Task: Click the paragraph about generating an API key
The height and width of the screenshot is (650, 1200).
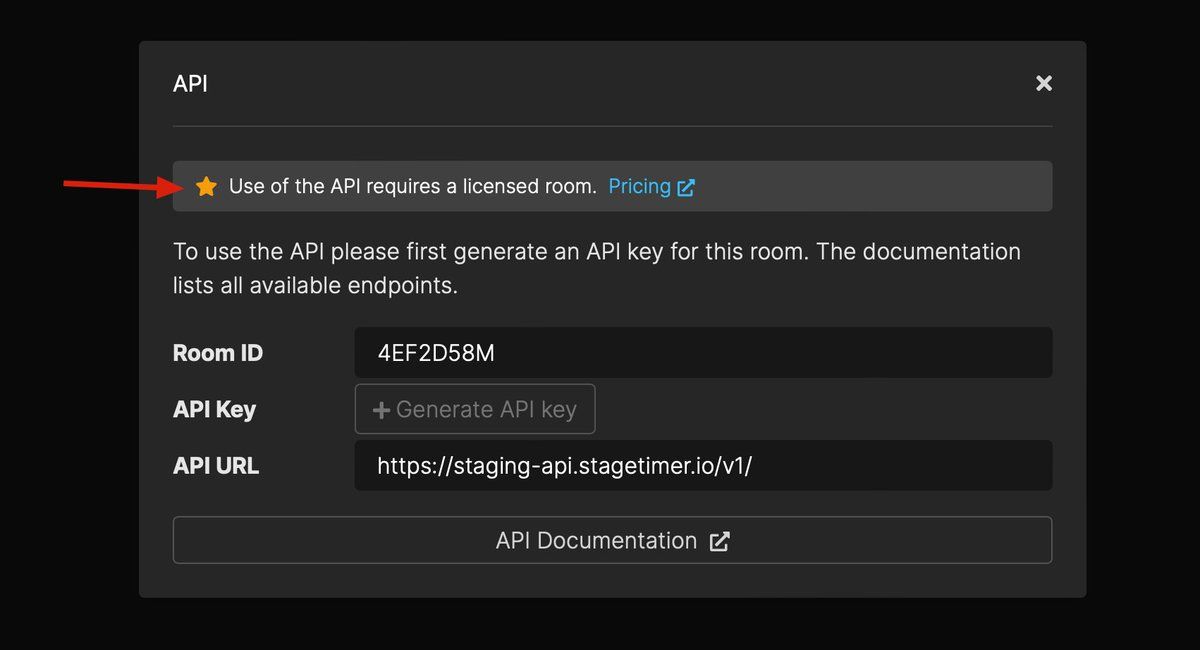Action: coord(597,268)
